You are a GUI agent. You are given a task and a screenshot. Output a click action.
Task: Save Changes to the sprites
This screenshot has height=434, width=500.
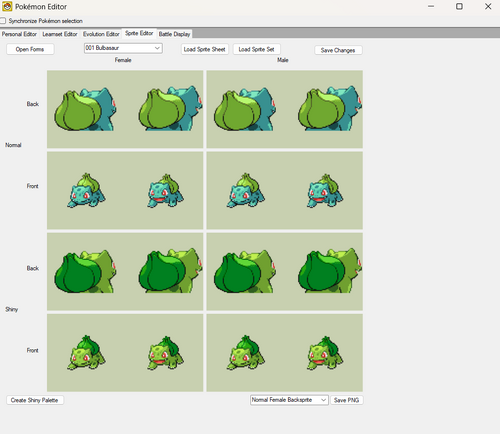(x=338, y=50)
